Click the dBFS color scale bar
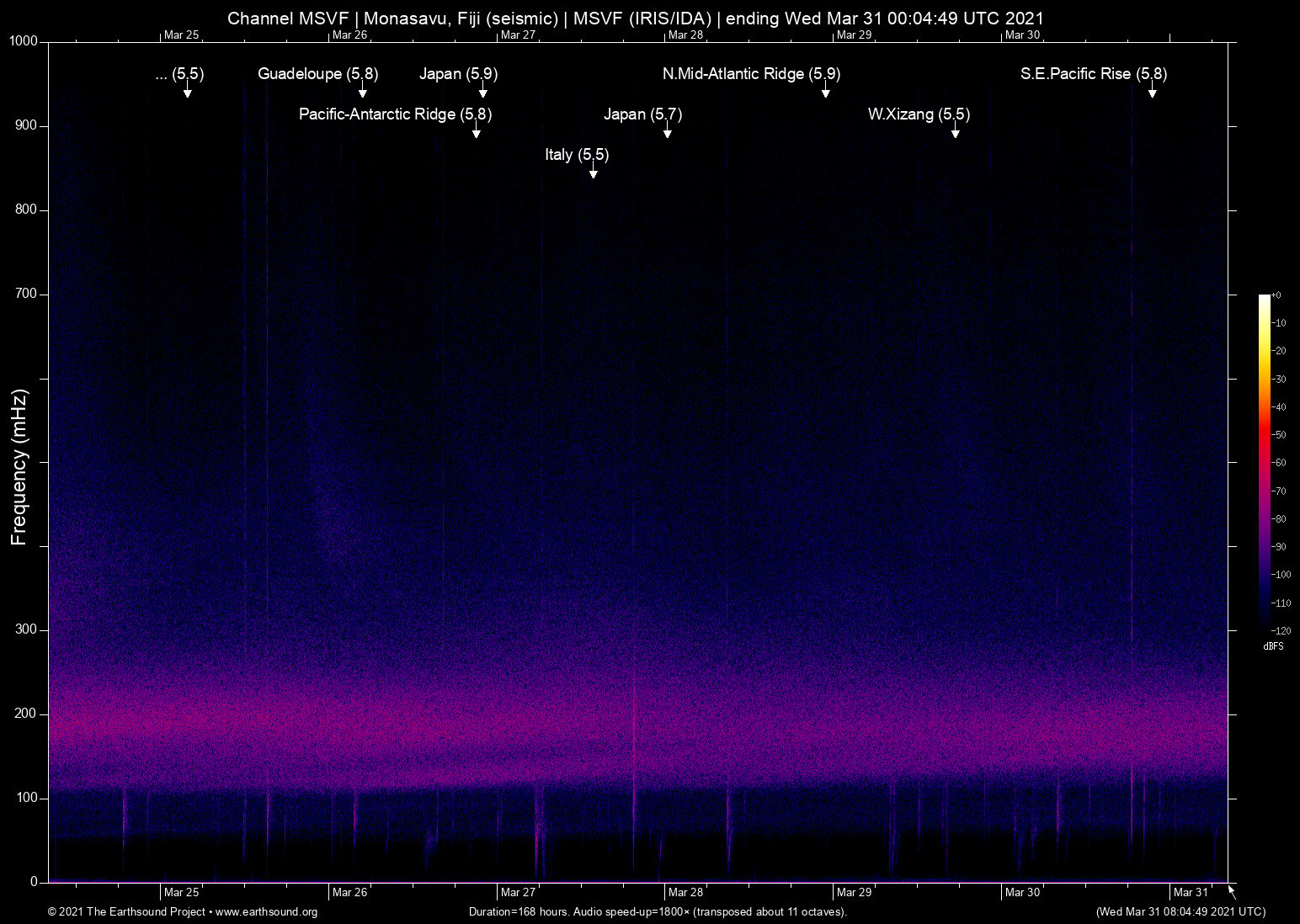The height and width of the screenshot is (924, 1300). 1264,461
